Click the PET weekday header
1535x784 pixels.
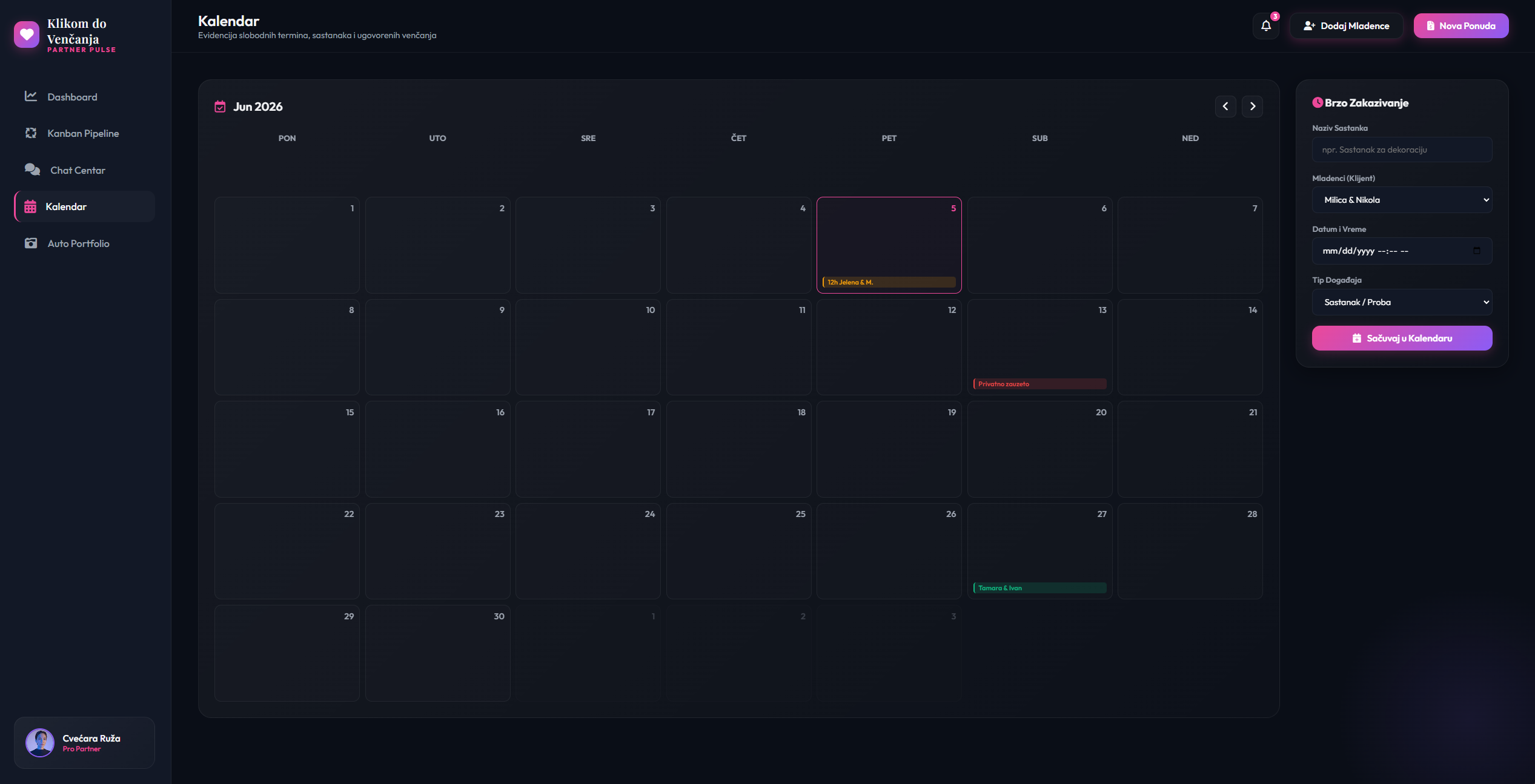[x=889, y=138]
